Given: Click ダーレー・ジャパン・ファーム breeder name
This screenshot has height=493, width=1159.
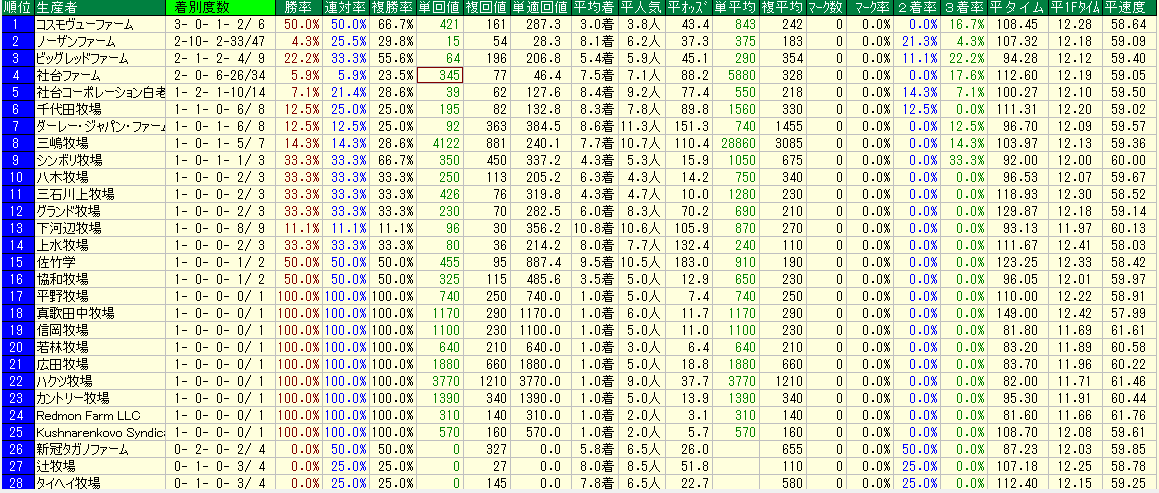Looking at the screenshot, I should [100, 126].
